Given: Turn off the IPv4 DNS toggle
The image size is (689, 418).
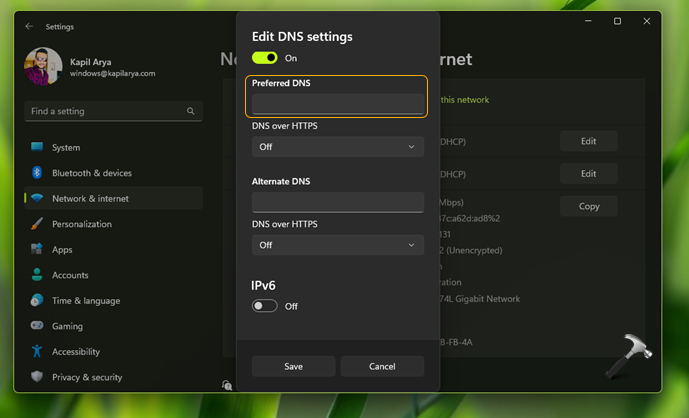Looking at the screenshot, I should coord(265,58).
